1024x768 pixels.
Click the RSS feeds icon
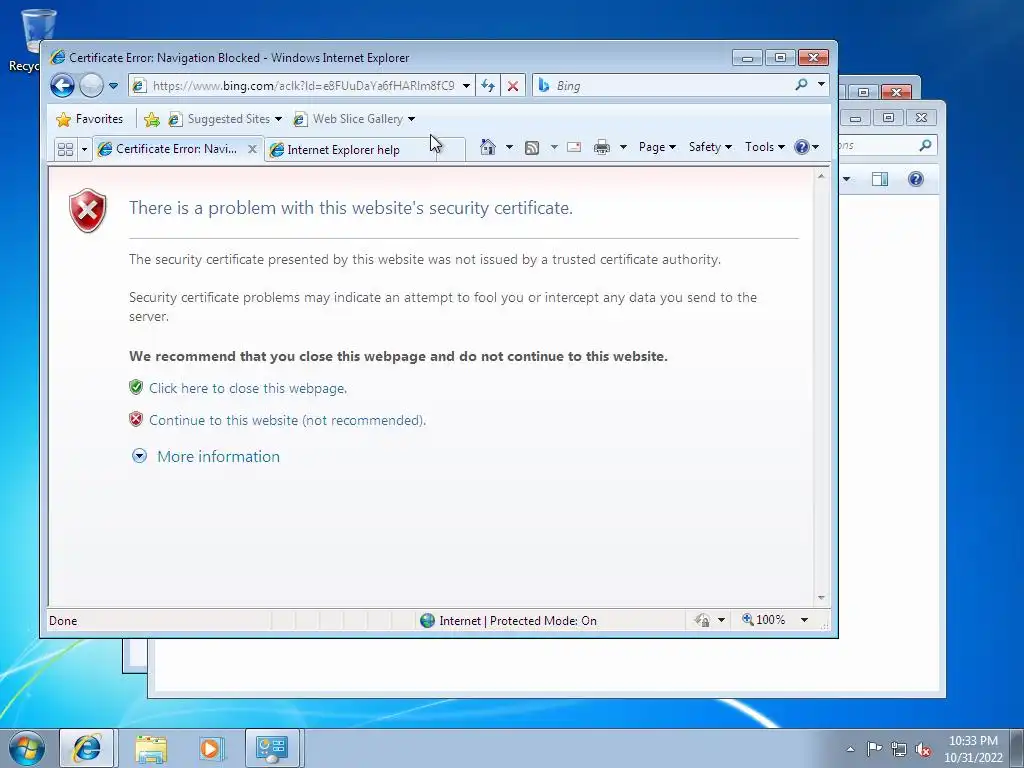coord(532,148)
